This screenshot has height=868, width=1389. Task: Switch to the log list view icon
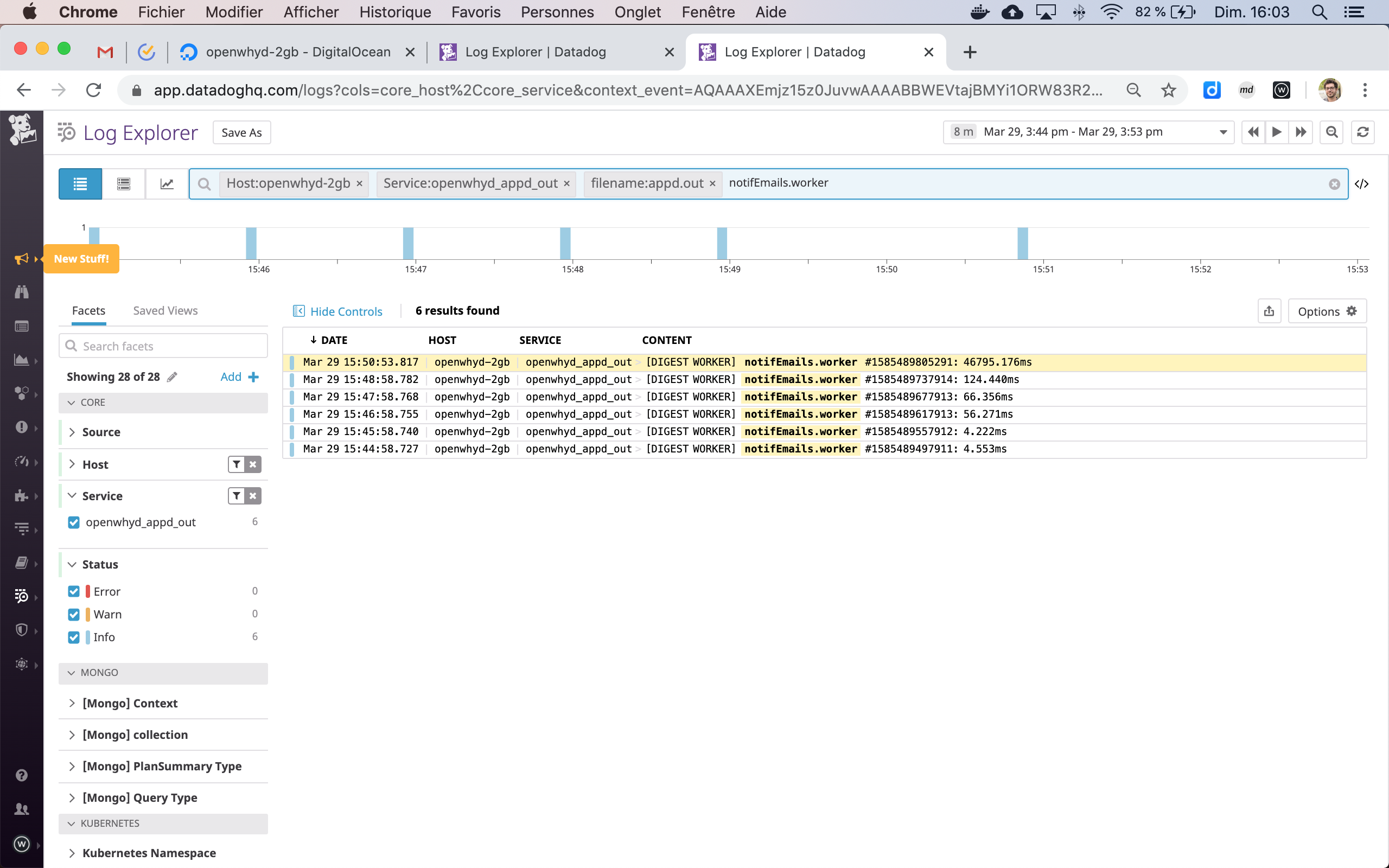coord(80,184)
